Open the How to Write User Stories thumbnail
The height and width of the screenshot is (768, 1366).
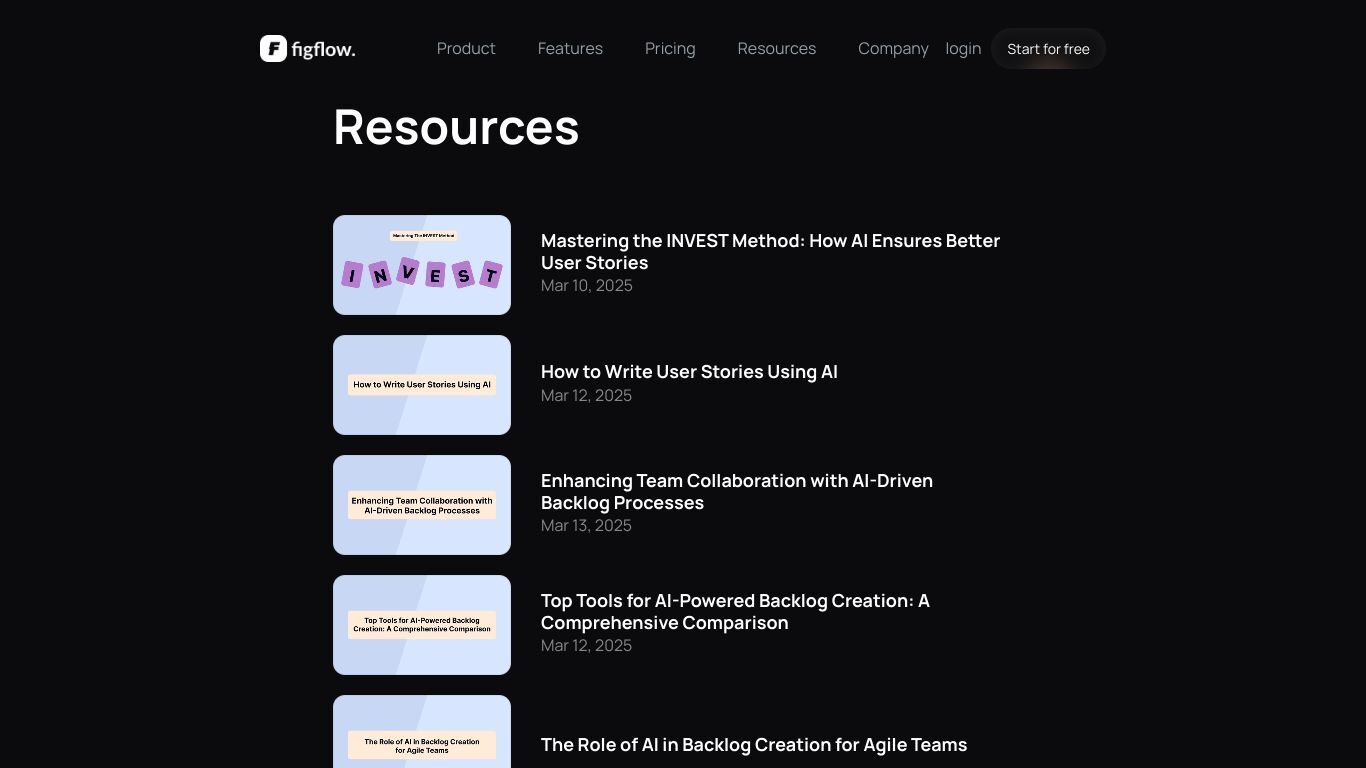pyautogui.click(x=422, y=385)
